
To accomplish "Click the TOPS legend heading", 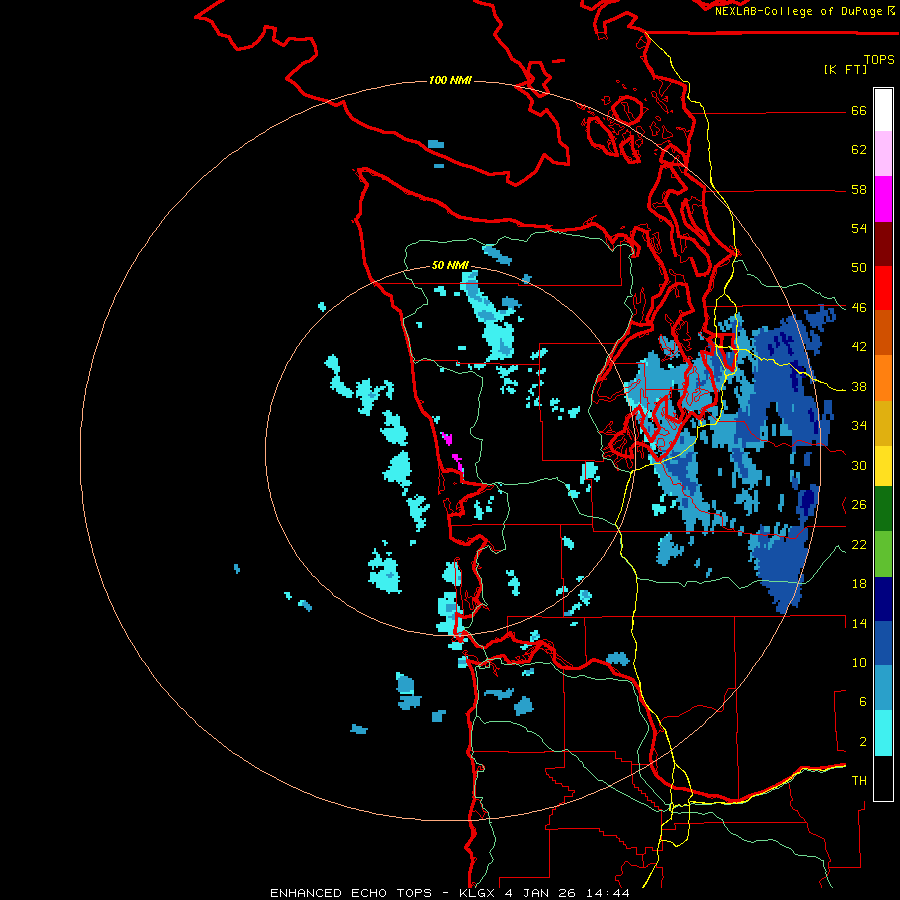I will click(x=879, y=59).
